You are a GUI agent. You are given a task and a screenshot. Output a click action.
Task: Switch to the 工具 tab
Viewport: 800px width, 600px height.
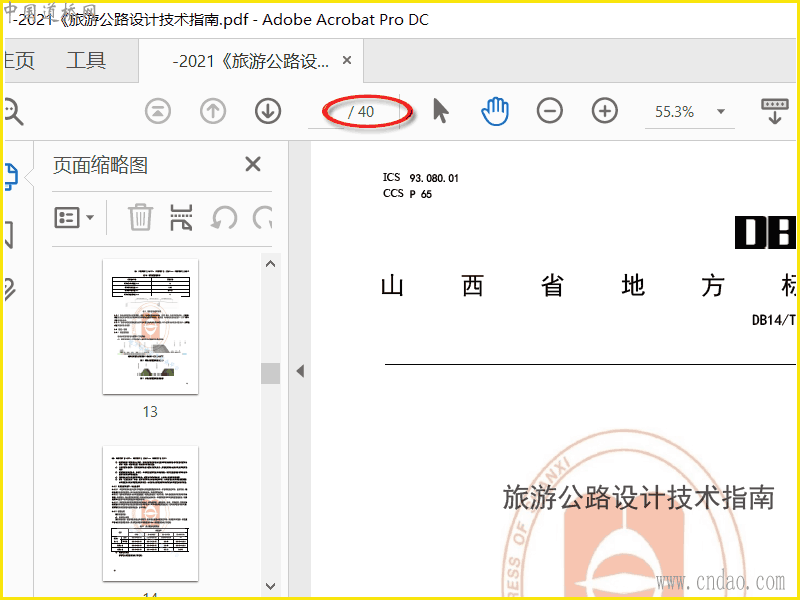[86, 61]
